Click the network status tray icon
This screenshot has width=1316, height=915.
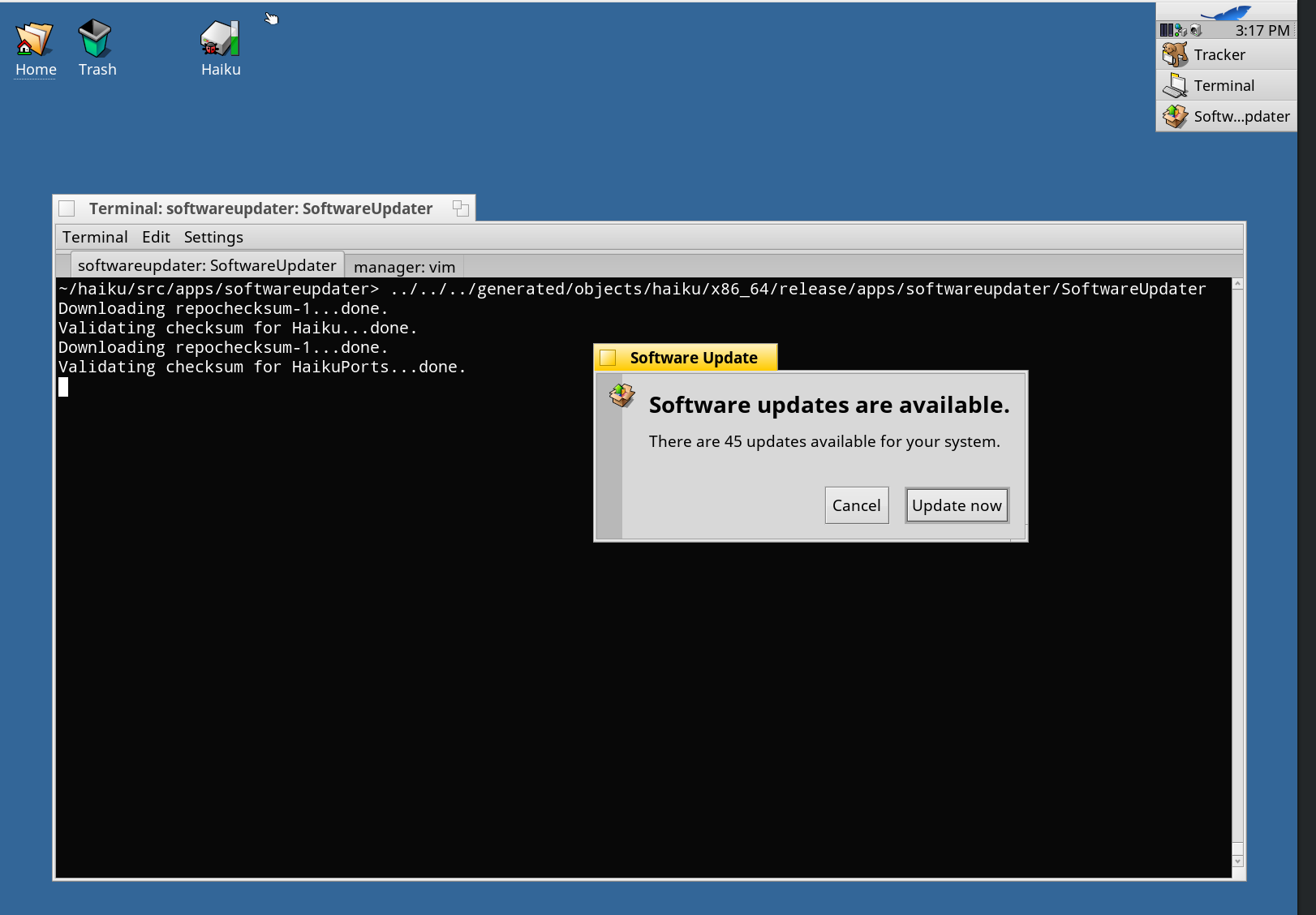coord(1181,30)
